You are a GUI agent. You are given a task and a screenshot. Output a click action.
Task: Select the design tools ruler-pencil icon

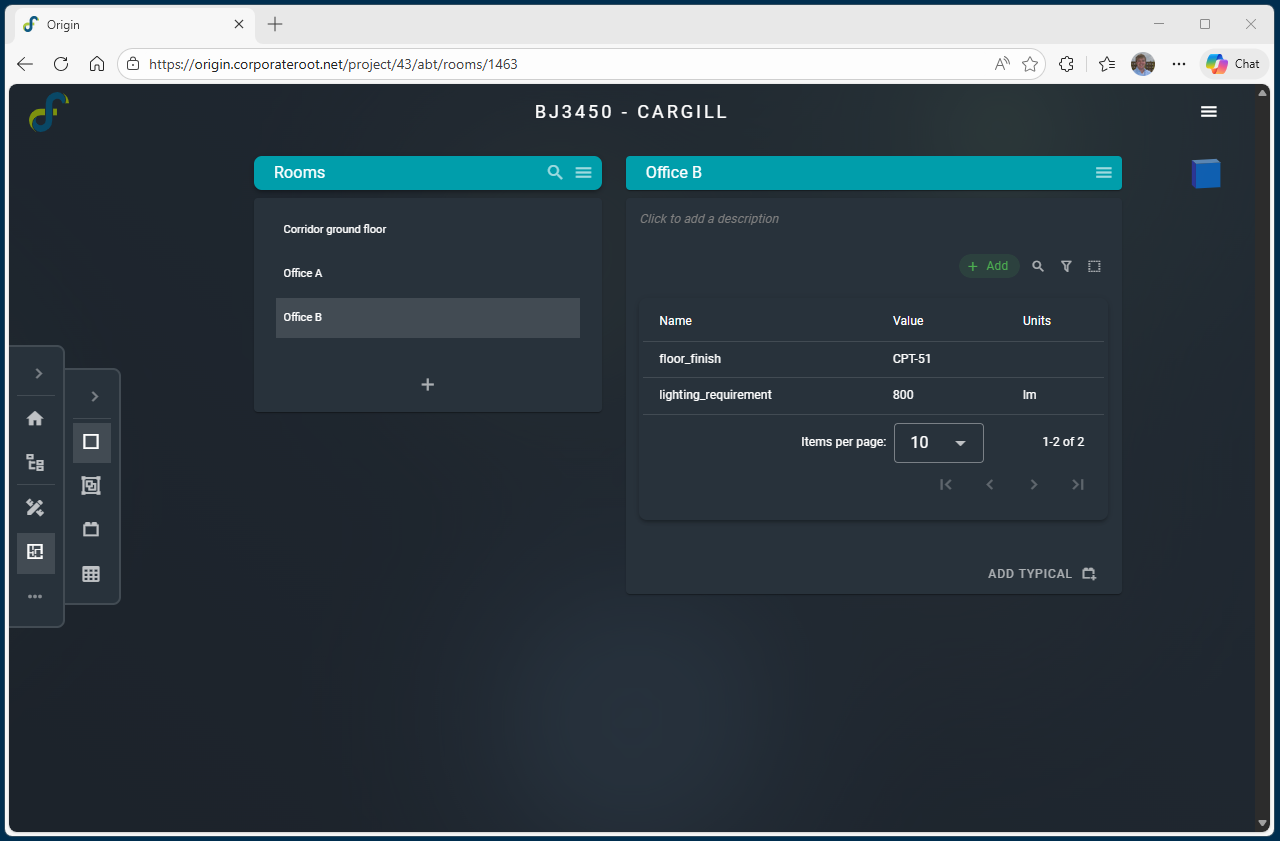[35, 508]
